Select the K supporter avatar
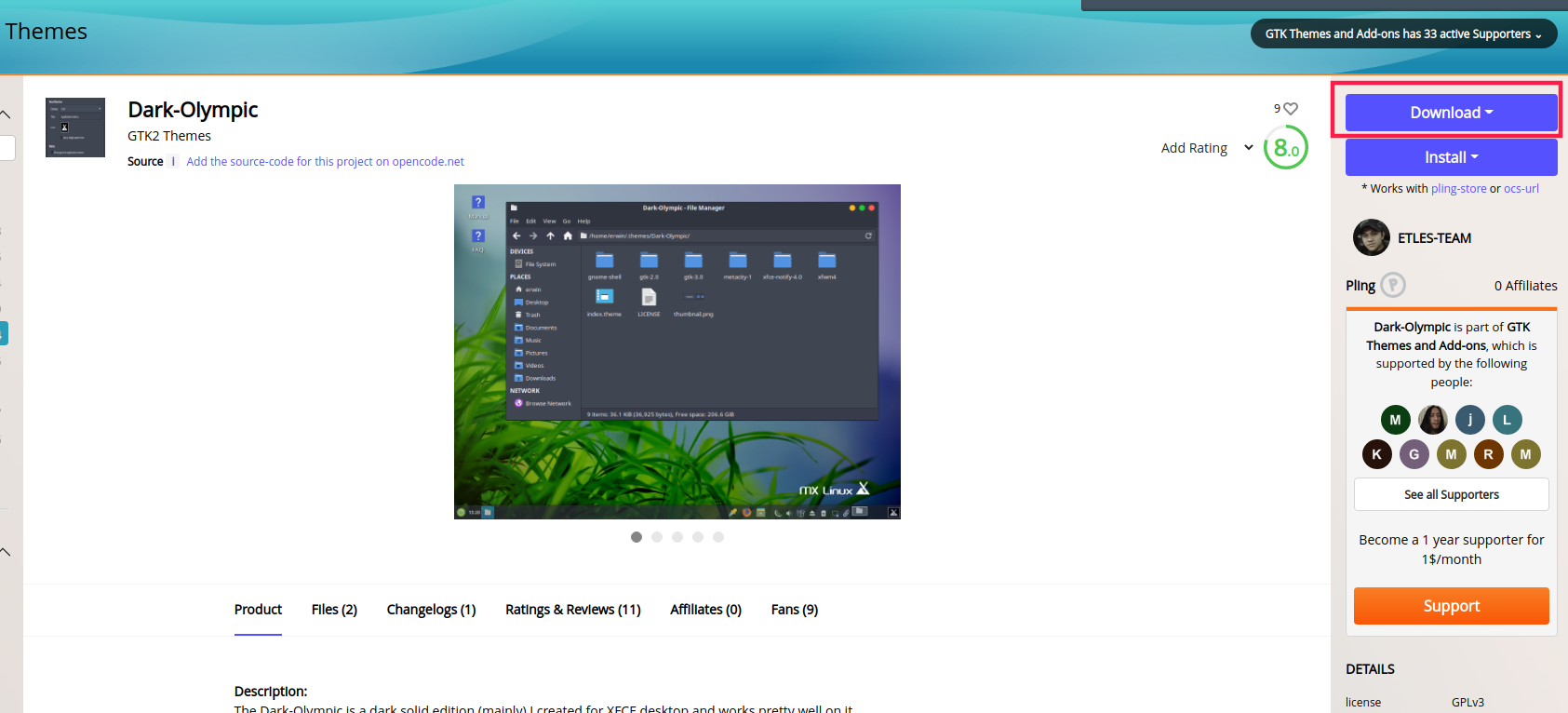Screen dimensions: 1568x713 (x=1377, y=454)
